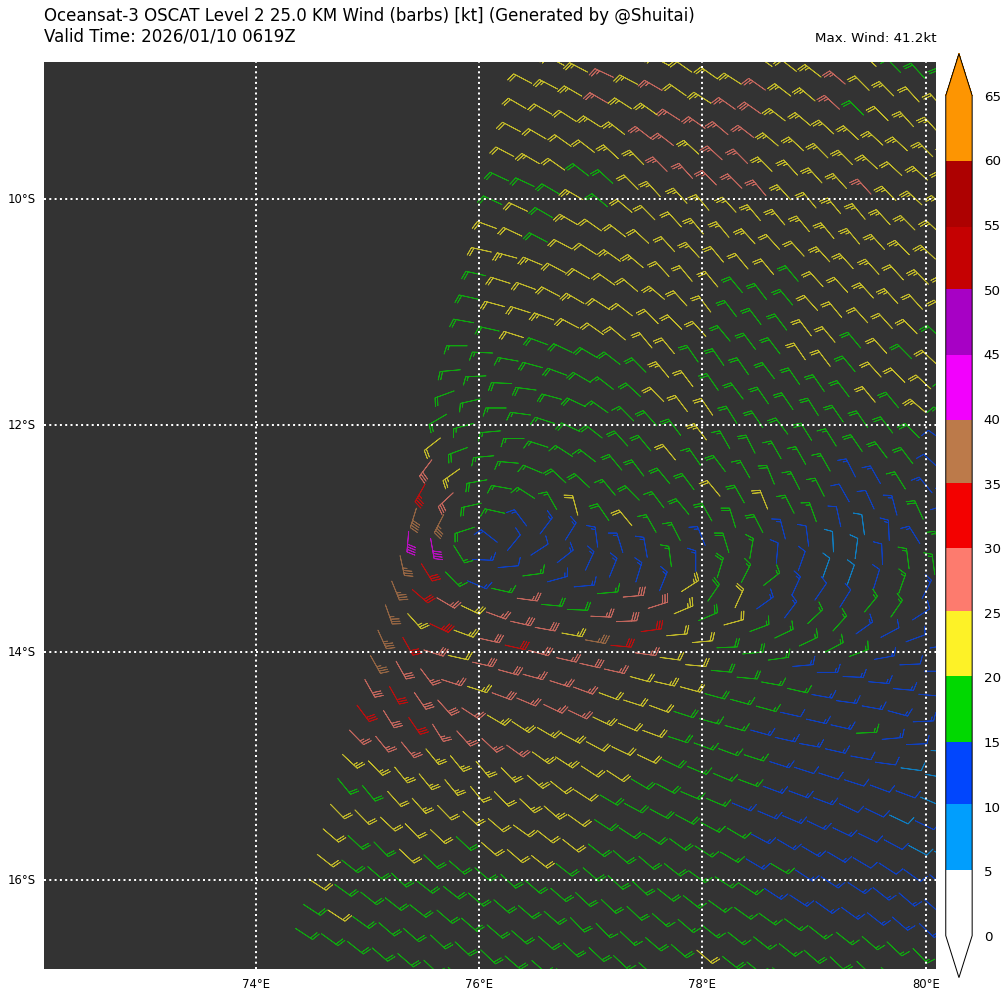This screenshot has height=998, width=1008.
Task: Choose the light blue 5–10 kt colorbar segment
Action: tap(958, 837)
